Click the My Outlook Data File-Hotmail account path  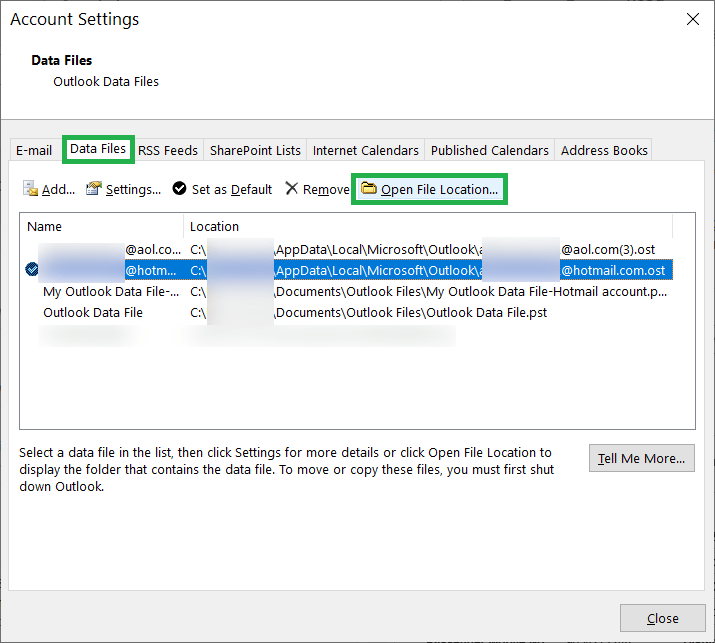[428, 291]
